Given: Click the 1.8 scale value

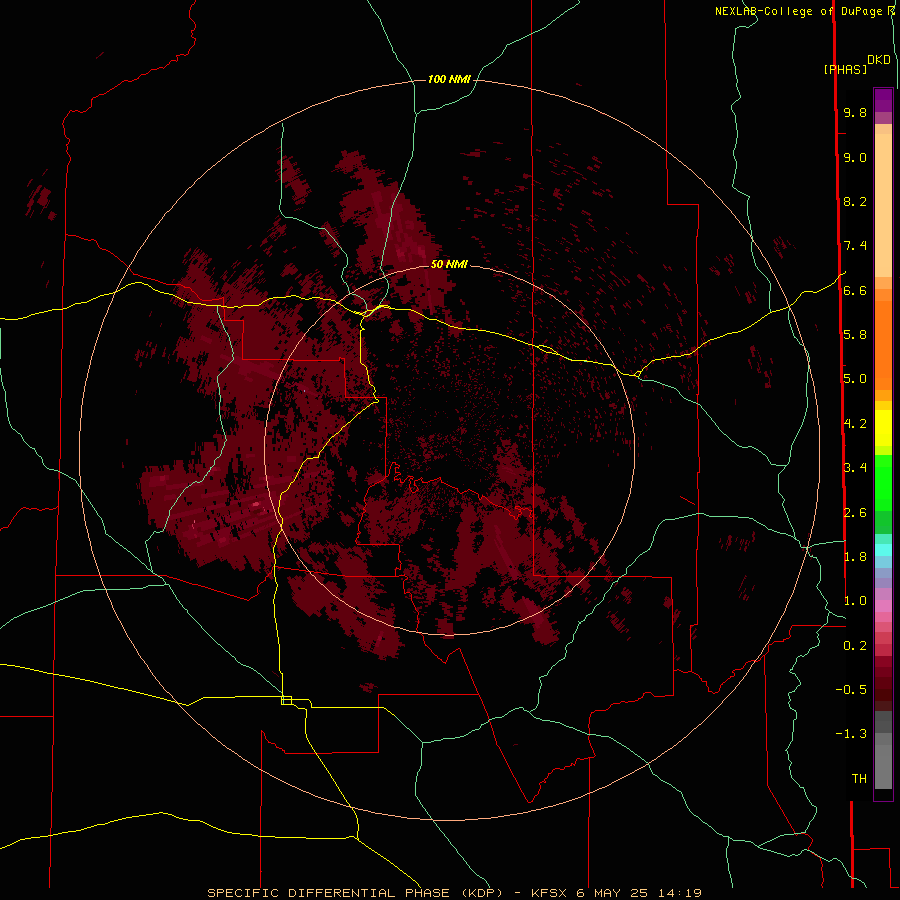Looking at the screenshot, I should point(855,556).
